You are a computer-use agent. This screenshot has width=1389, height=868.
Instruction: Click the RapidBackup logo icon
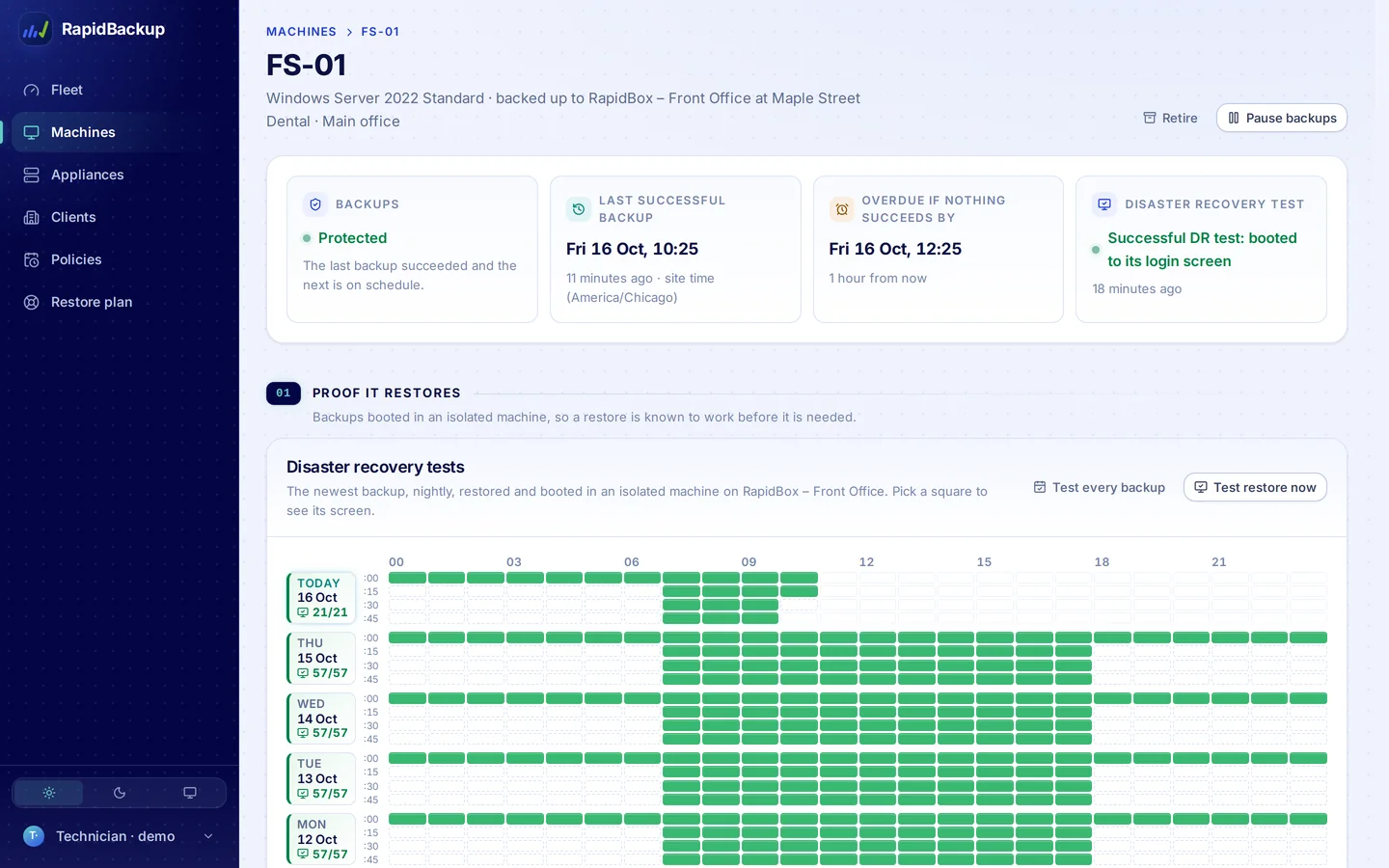36,29
